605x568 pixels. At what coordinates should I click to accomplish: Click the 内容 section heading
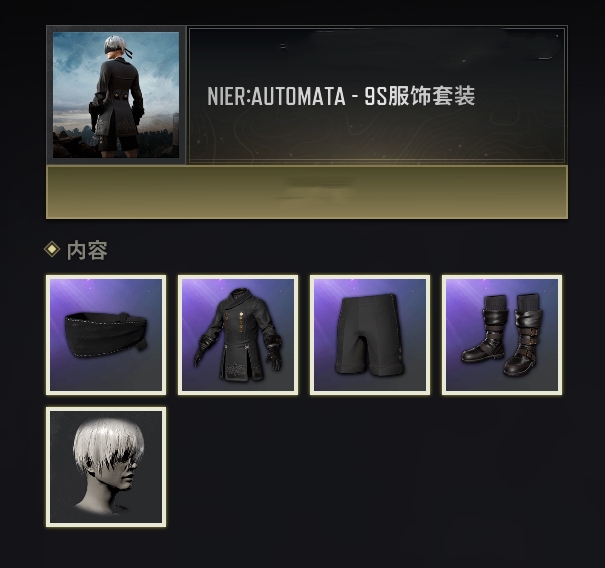[87, 250]
